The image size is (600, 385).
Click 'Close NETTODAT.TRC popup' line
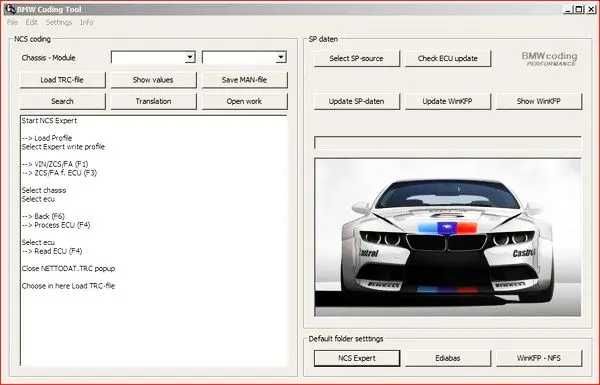(68, 269)
